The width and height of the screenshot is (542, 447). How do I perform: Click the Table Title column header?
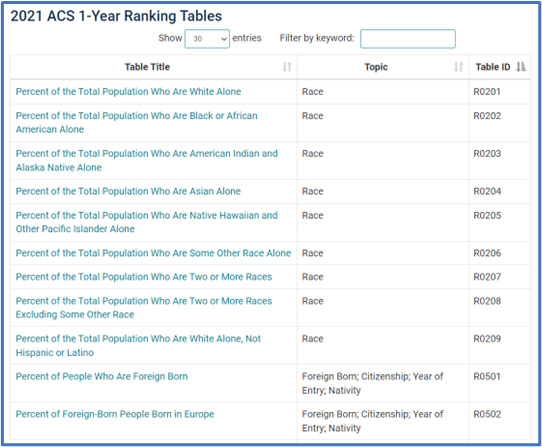pyautogui.click(x=153, y=67)
